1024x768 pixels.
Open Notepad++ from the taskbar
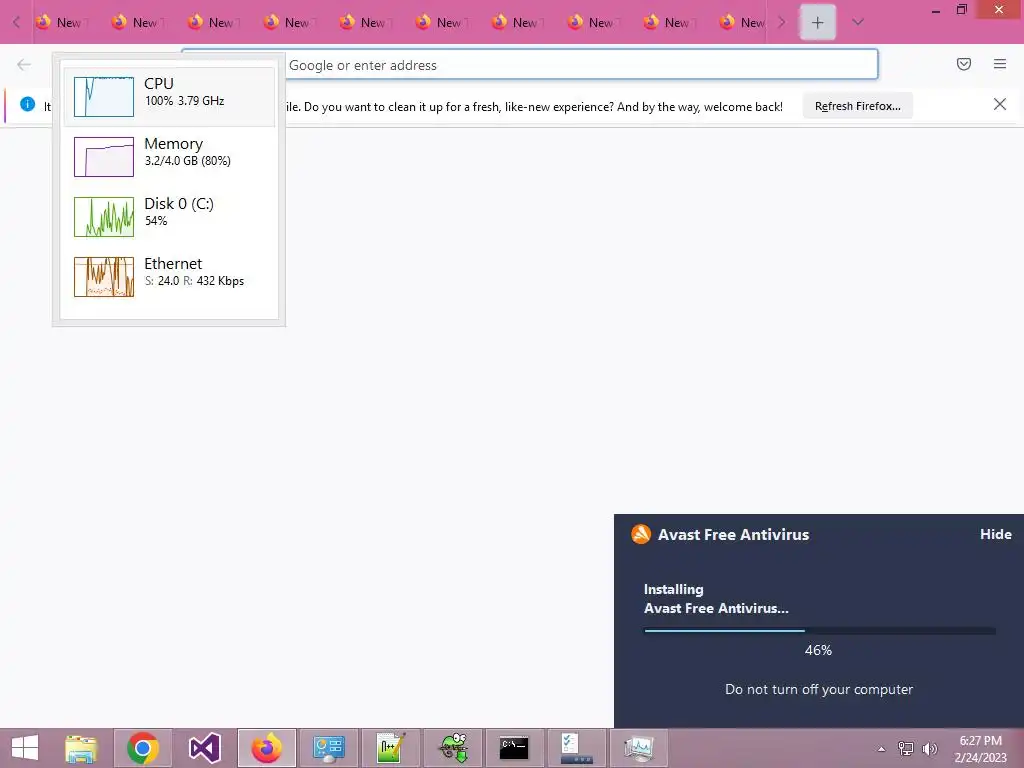[x=391, y=748]
